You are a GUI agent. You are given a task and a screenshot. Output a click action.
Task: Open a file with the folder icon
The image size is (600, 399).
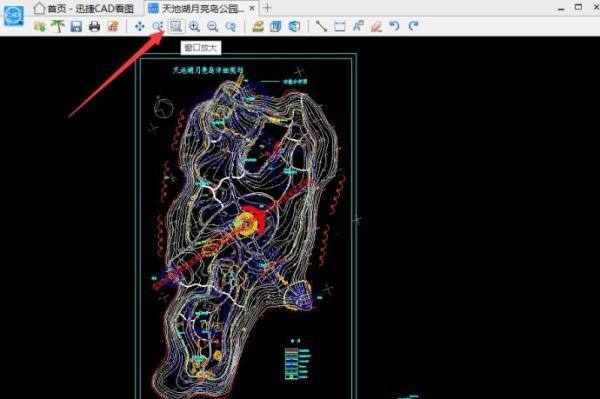[x=40, y=26]
